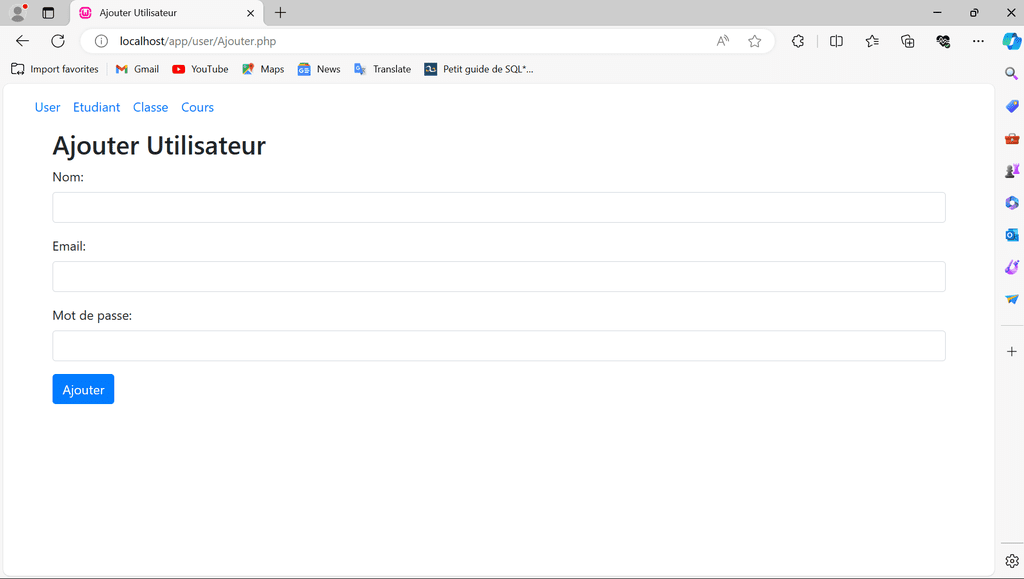
Task: Close the Ajouter Utilisateur tab
Action: point(250,12)
